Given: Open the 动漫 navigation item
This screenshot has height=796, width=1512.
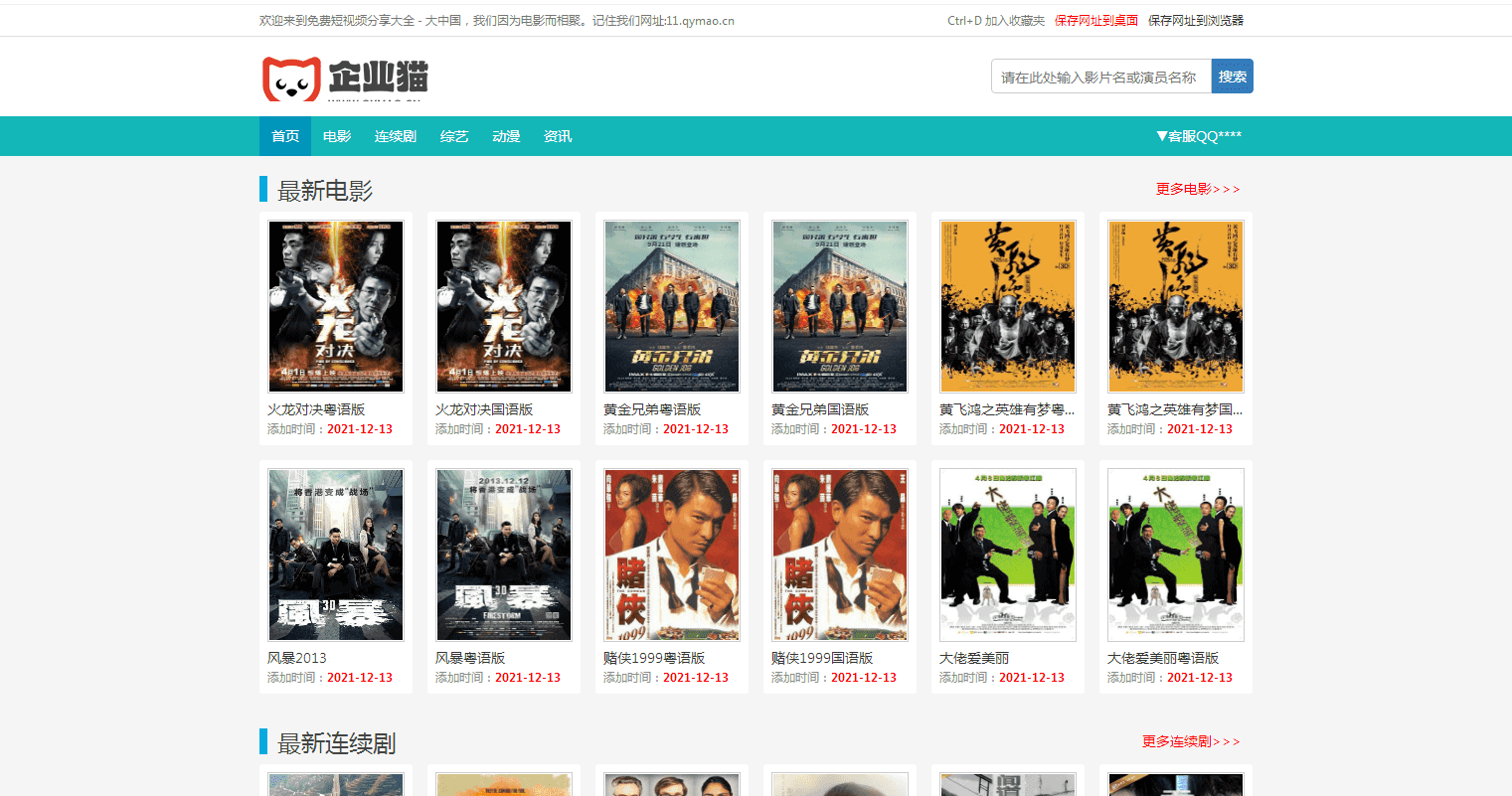Looking at the screenshot, I should click(506, 136).
